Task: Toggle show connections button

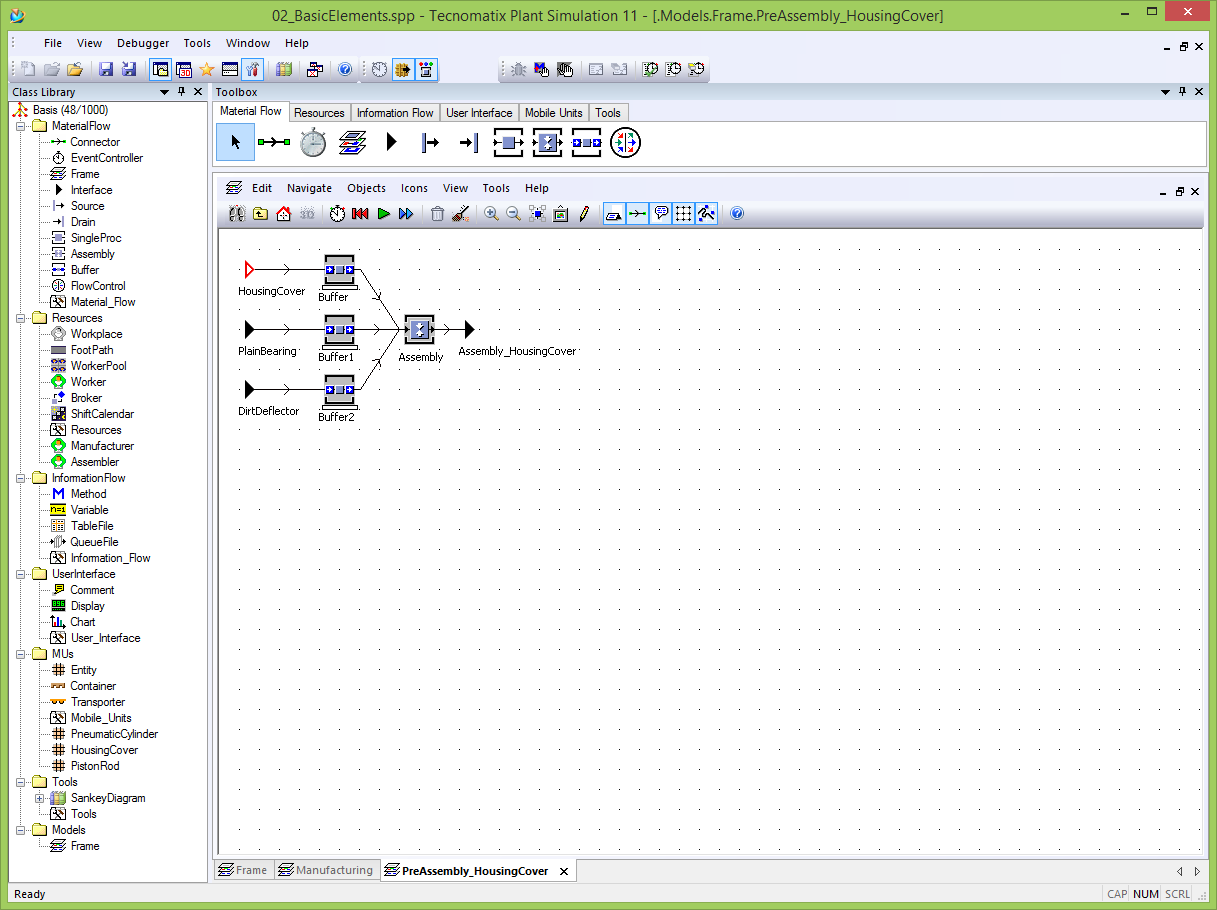Action: [x=637, y=214]
